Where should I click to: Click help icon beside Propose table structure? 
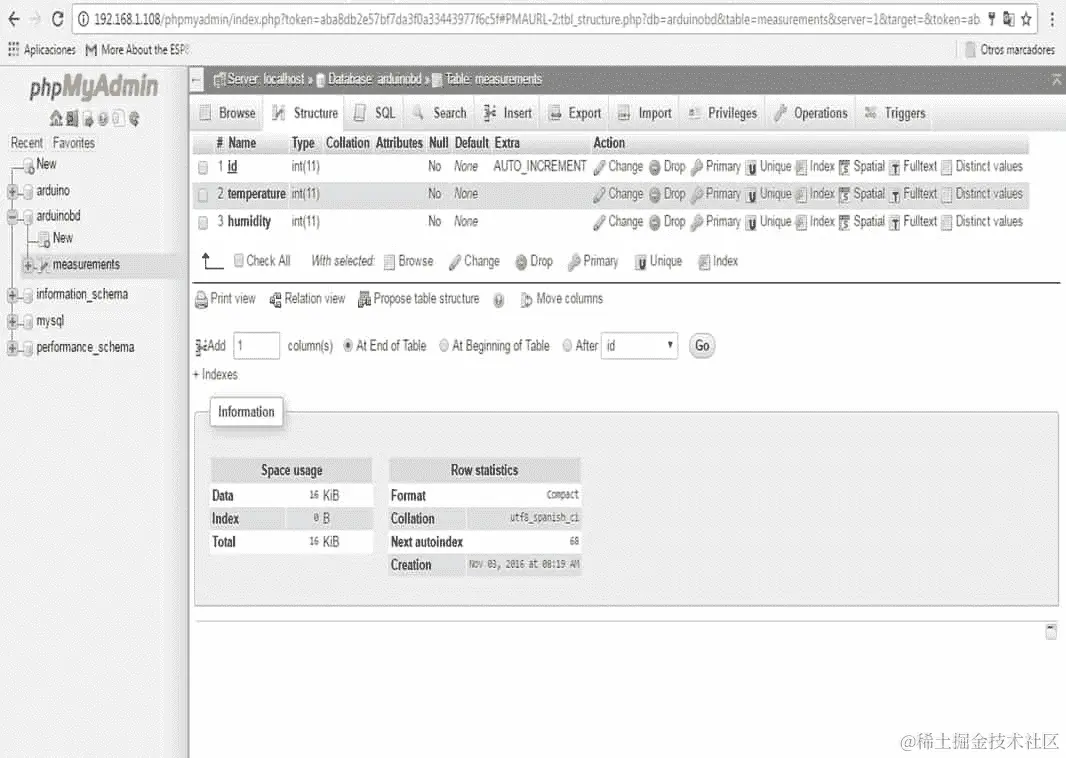(498, 300)
